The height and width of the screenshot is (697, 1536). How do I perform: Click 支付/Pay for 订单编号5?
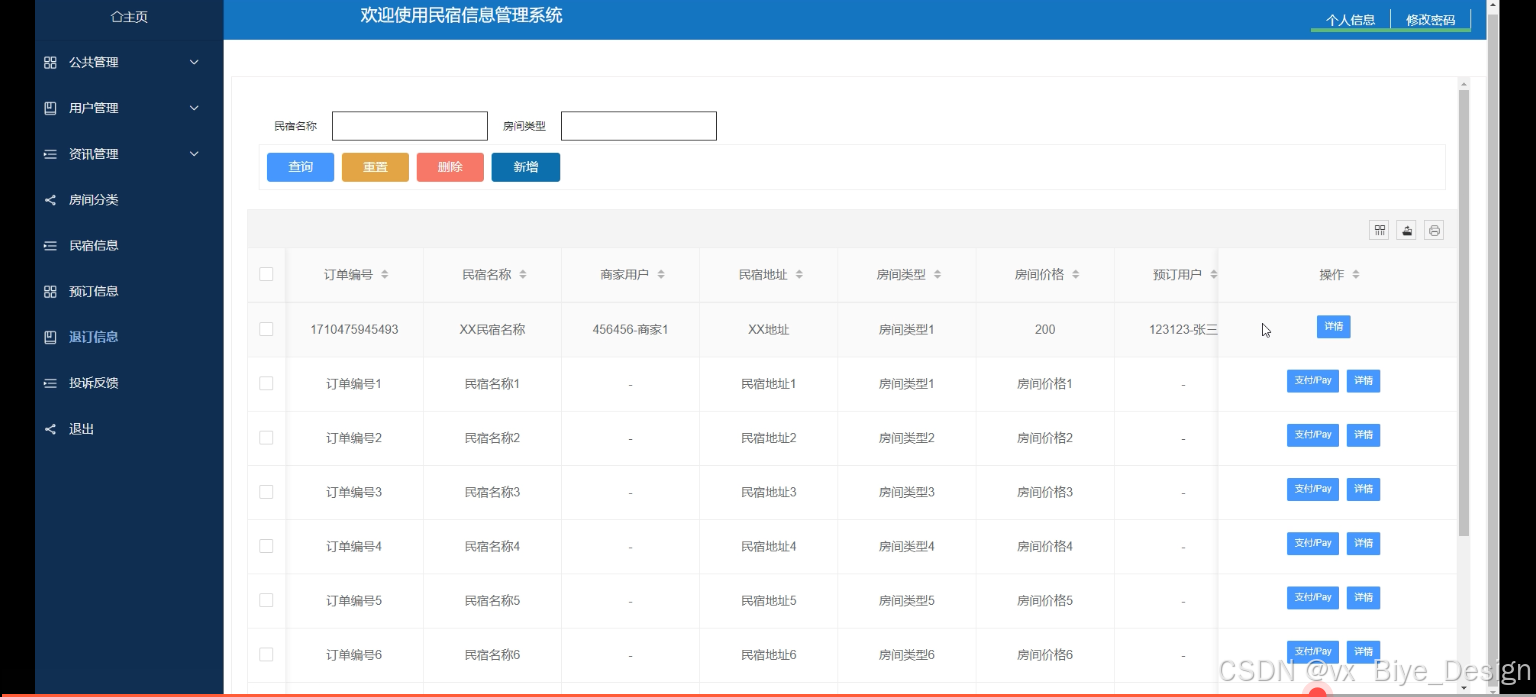(1312, 597)
